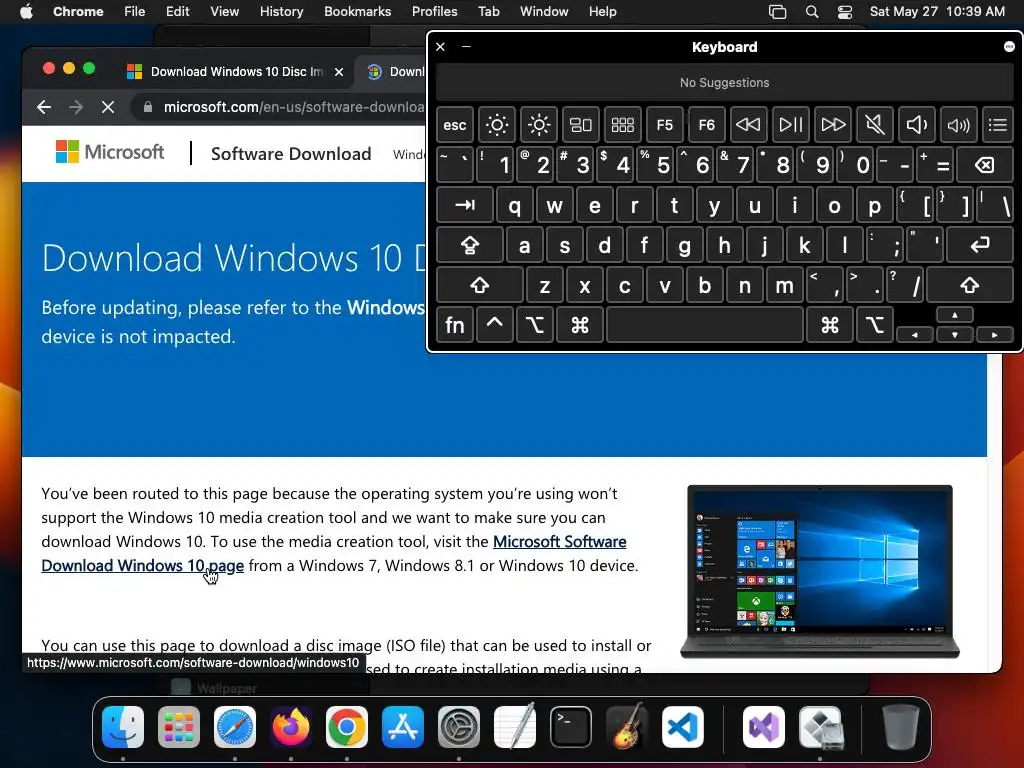Close the Download Windows 10 Disc Image tab
Viewport: 1024px width, 768px height.
tap(339, 72)
